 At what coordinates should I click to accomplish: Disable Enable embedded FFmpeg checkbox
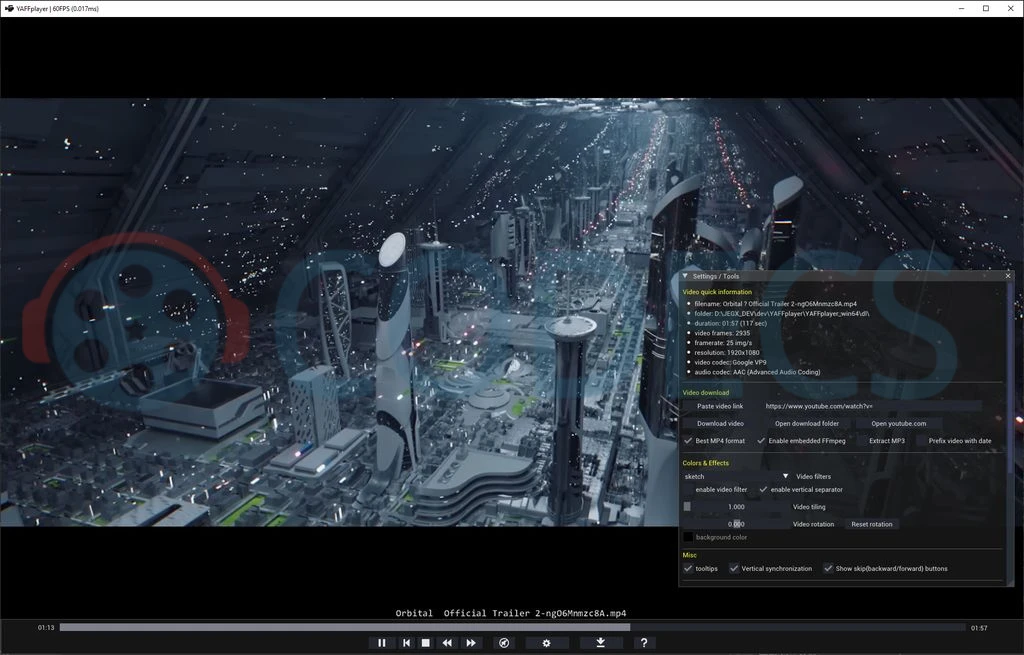(761, 441)
